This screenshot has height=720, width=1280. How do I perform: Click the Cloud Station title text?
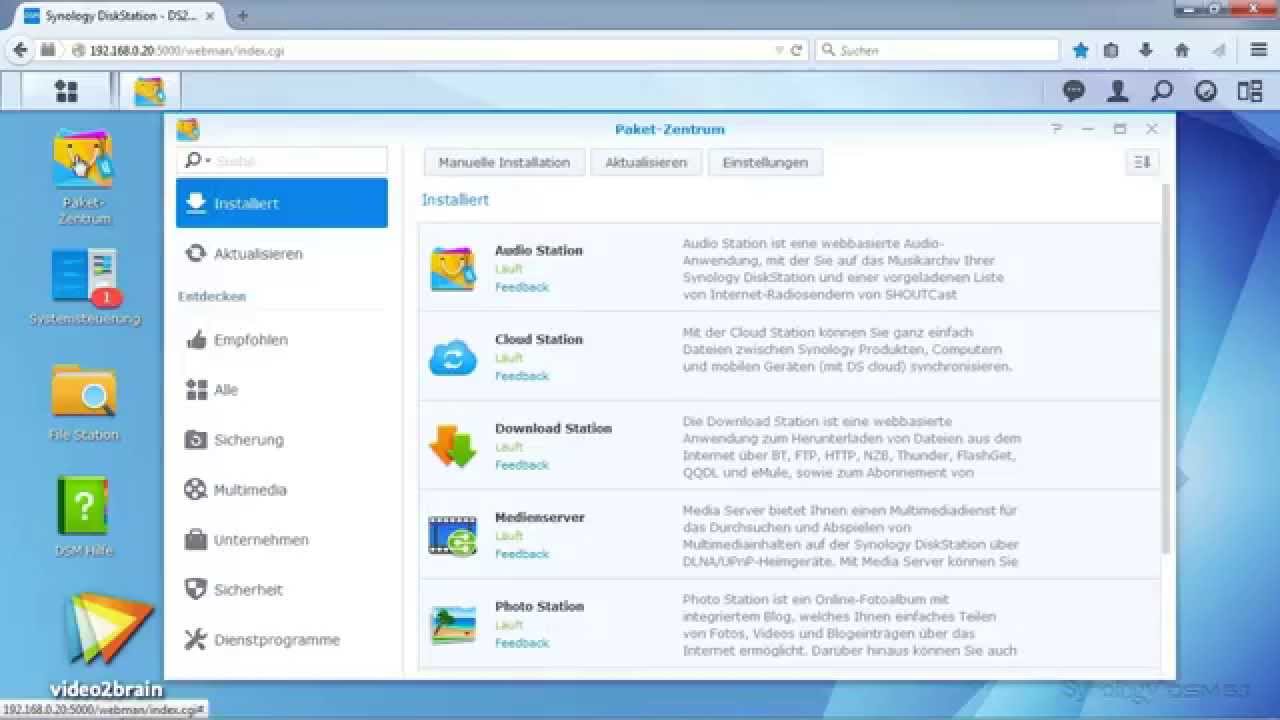[x=539, y=340]
